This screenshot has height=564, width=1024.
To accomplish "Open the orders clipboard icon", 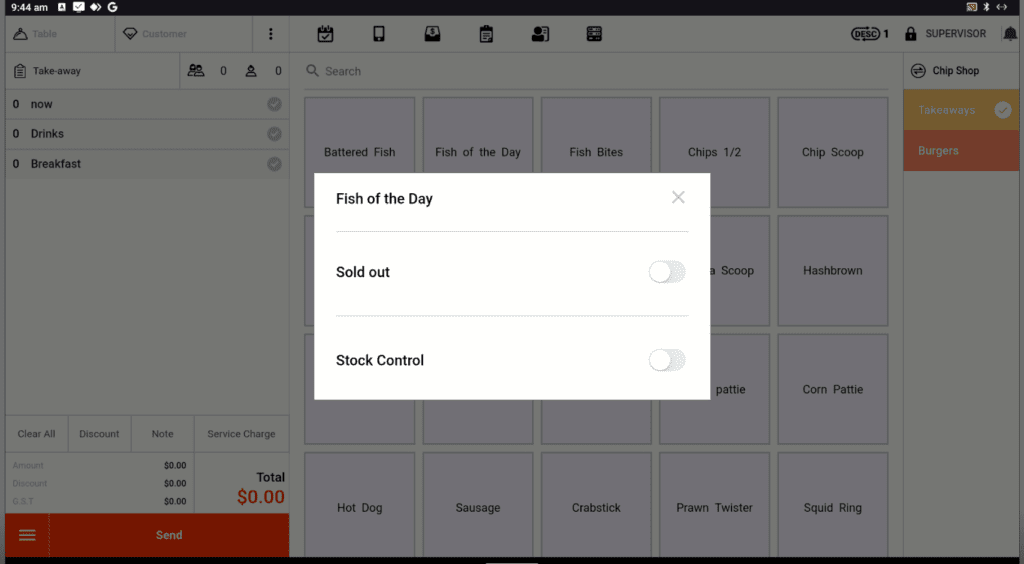I will pyautogui.click(x=486, y=34).
